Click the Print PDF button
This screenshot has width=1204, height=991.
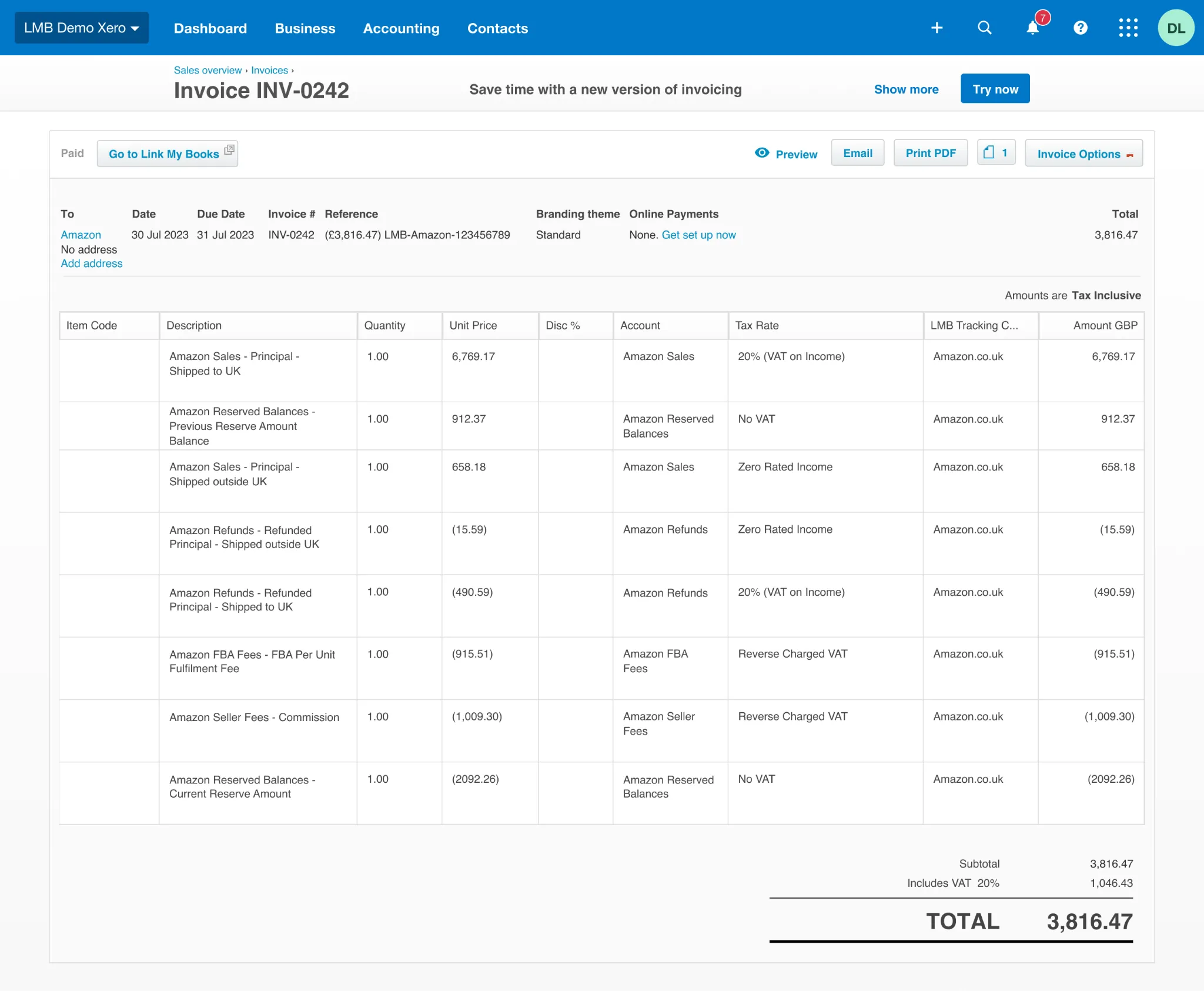tap(931, 153)
